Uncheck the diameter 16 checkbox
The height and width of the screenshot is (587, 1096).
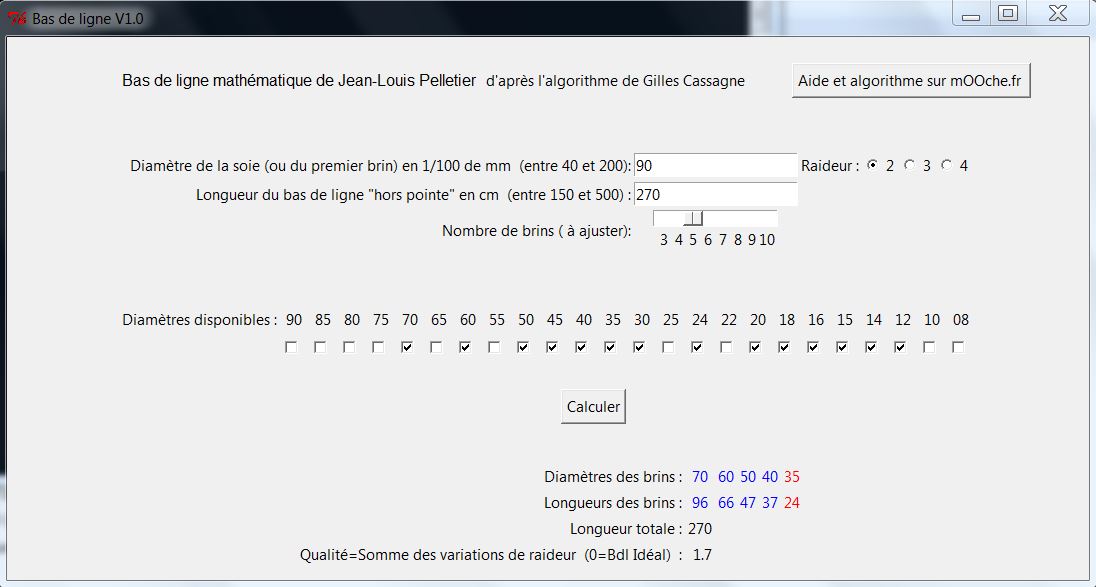(814, 347)
